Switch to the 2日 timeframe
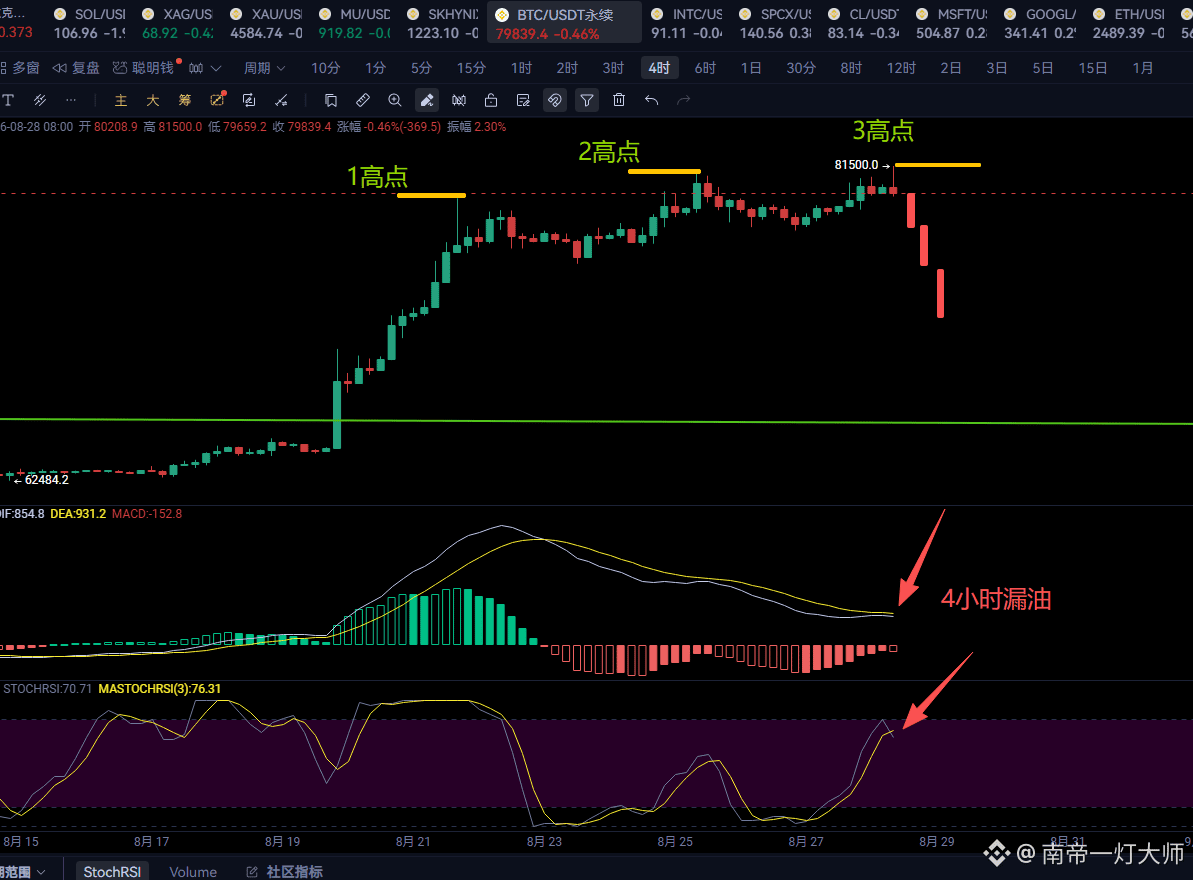The height and width of the screenshot is (880, 1193). tap(950, 68)
